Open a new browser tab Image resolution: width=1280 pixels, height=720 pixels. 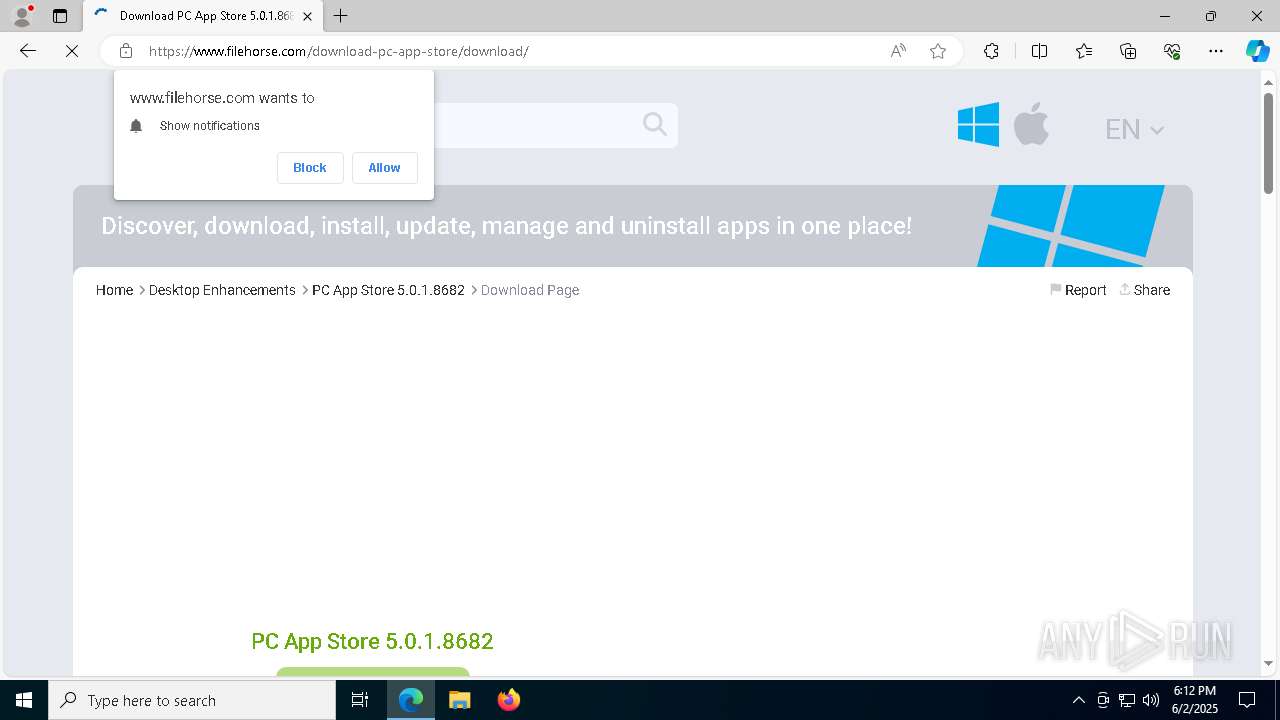(x=341, y=16)
